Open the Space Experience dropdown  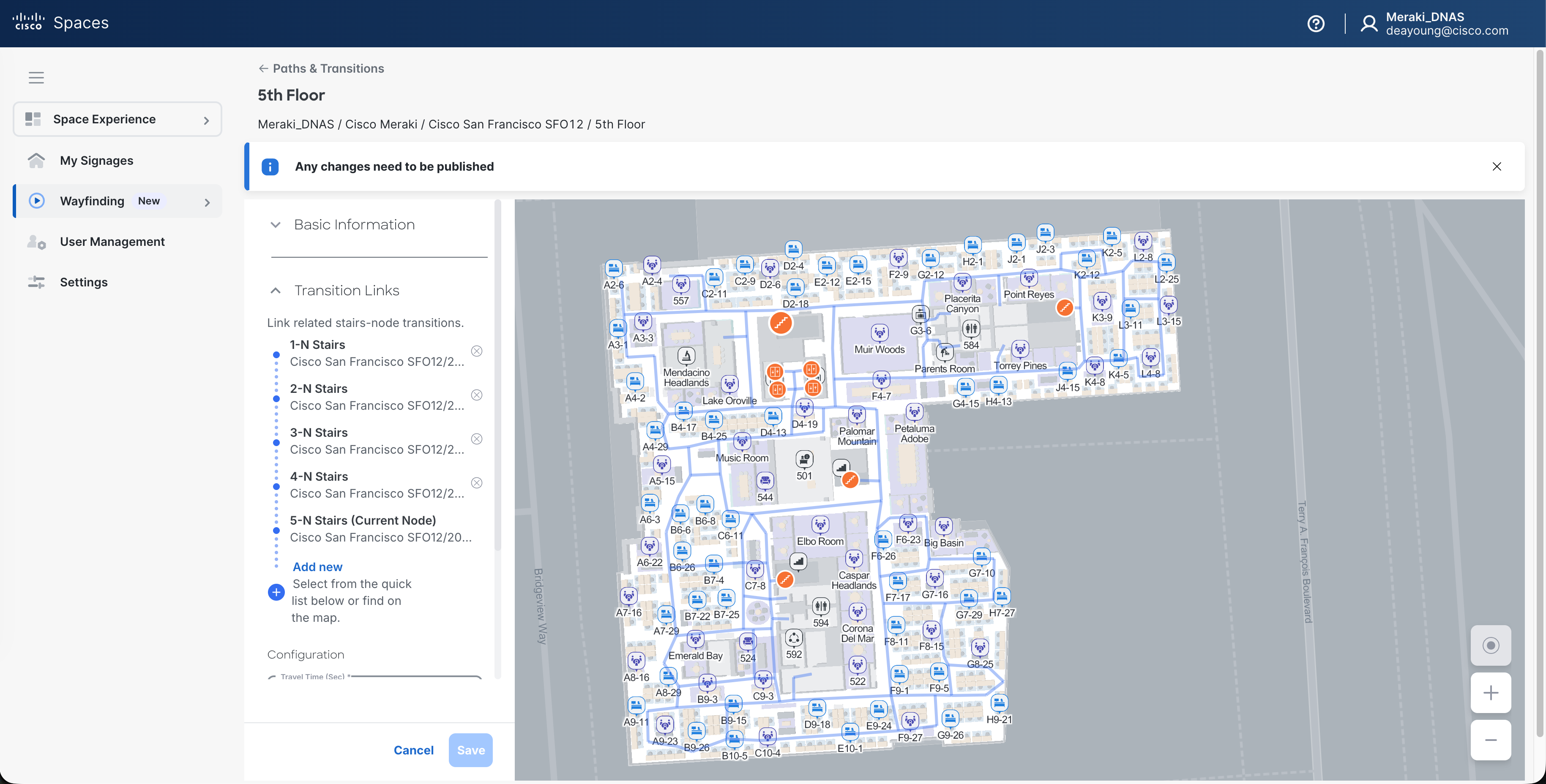(x=117, y=120)
